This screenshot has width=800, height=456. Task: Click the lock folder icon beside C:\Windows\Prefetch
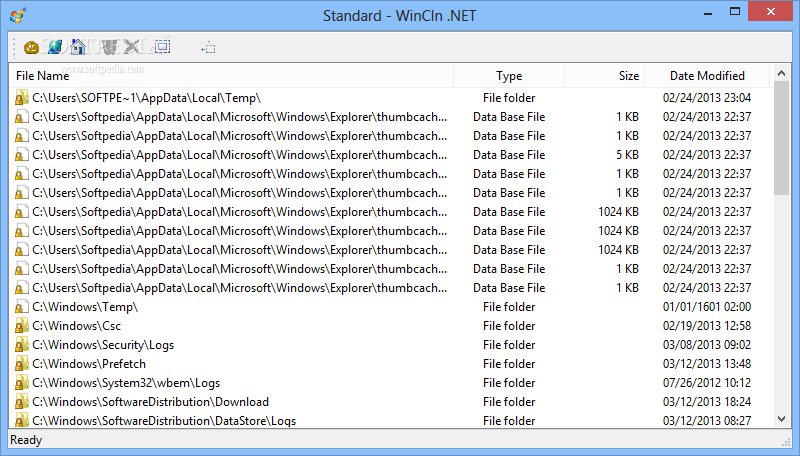21,364
